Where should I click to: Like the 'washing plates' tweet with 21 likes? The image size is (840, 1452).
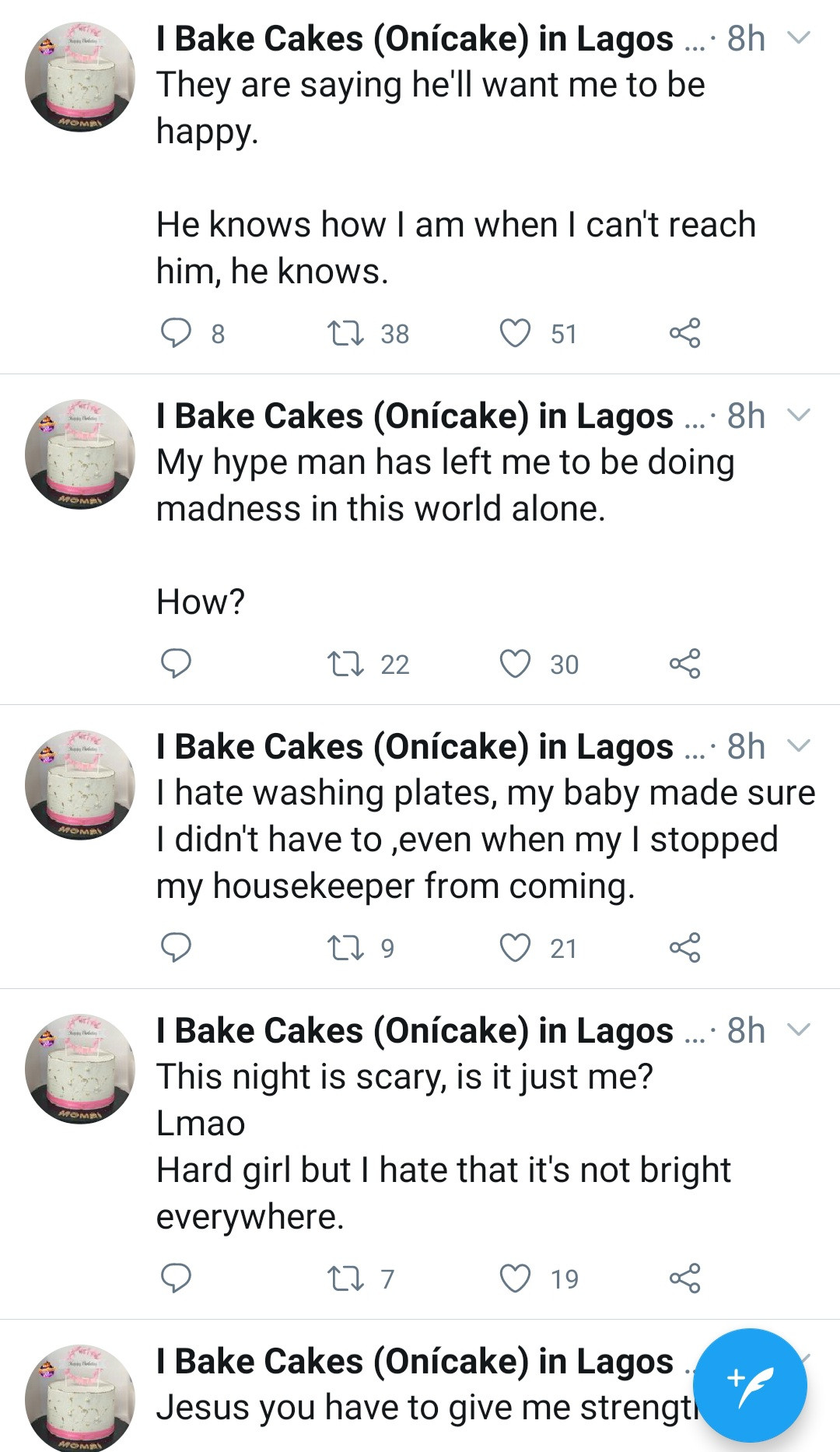coord(515,948)
